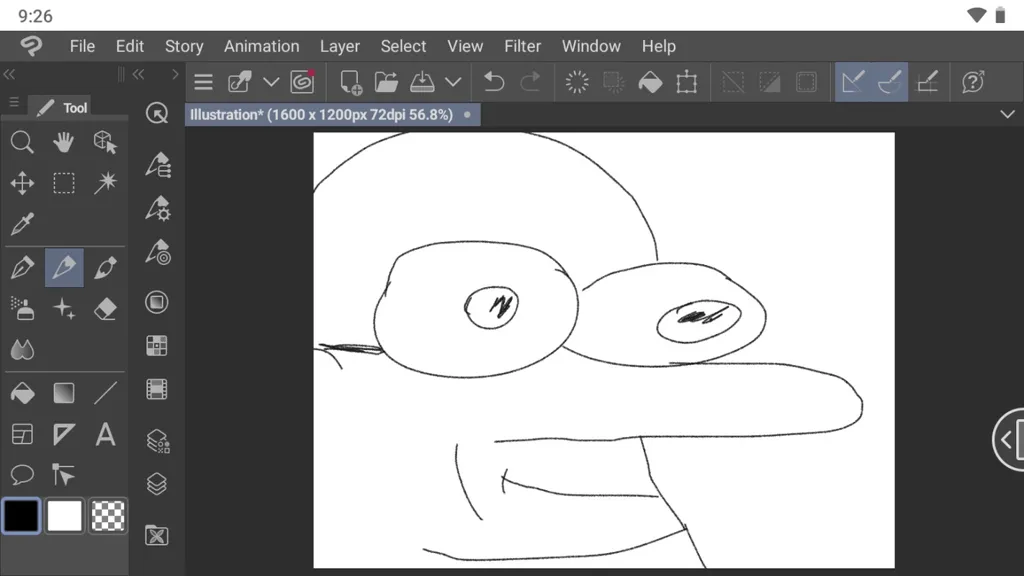Viewport: 1024px width, 576px height.
Task: Select the transparent checkered color swatch
Action: pyautogui.click(x=108, y=516)
